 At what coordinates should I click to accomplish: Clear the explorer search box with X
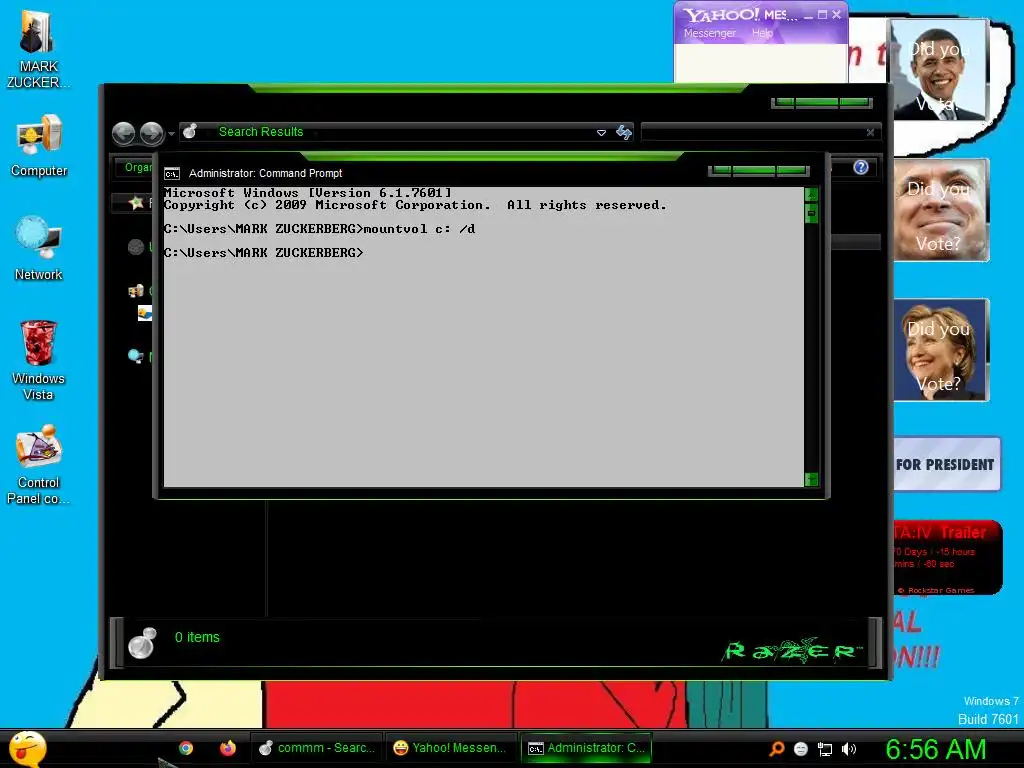point(870,133)
